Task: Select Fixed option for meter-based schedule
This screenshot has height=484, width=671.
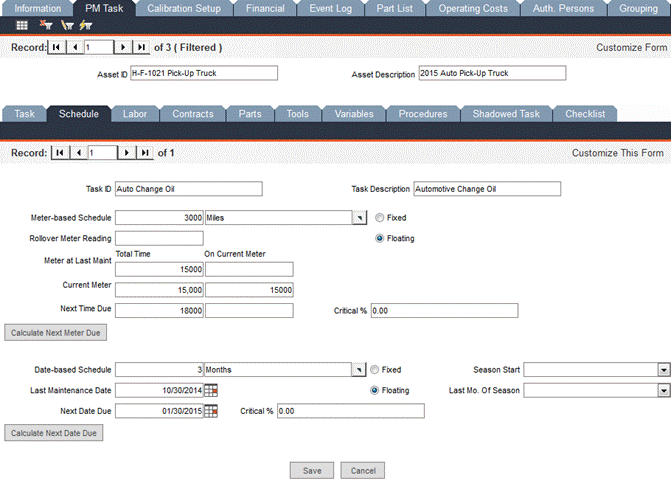Action: pos(379,217)
